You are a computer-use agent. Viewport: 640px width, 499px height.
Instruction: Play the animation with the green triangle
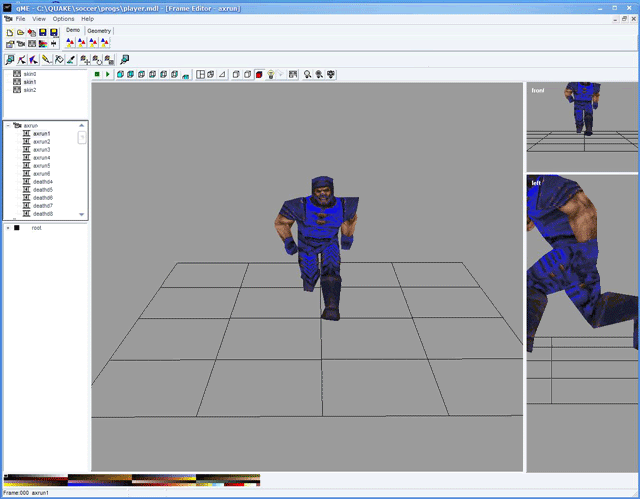pyautogui.click(x=108, y=74)
